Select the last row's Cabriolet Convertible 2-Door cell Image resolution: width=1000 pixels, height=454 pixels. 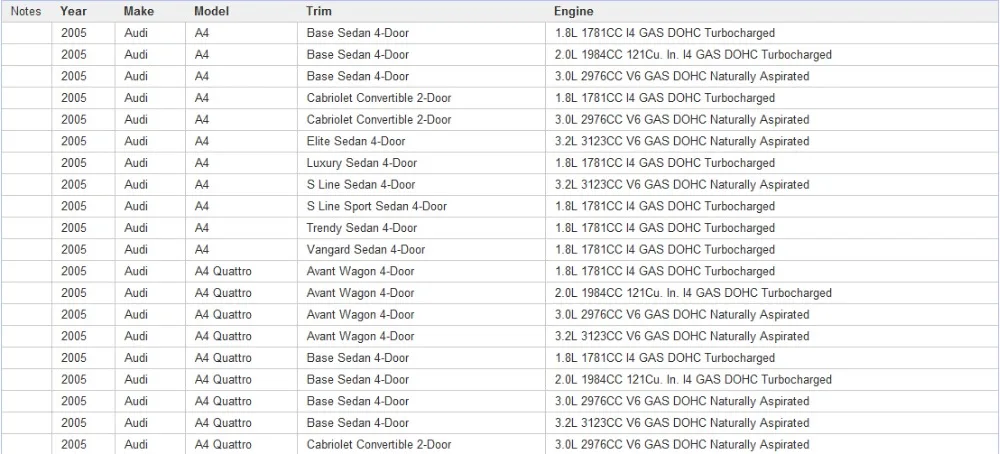click(x=422, y=444)
